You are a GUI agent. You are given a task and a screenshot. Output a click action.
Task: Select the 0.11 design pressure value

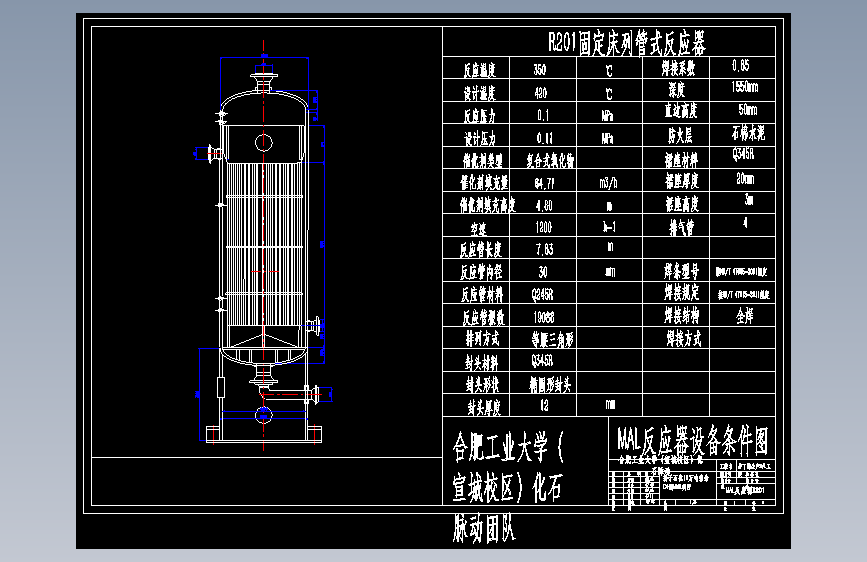click(x=544, y=138)
